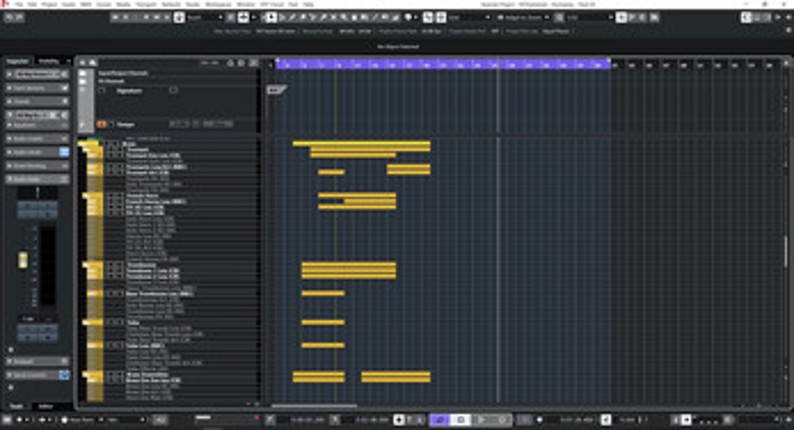The width and height of the screenshot is (794, 430).
Task: Open the MIDI menu
Action: [86, 4]
